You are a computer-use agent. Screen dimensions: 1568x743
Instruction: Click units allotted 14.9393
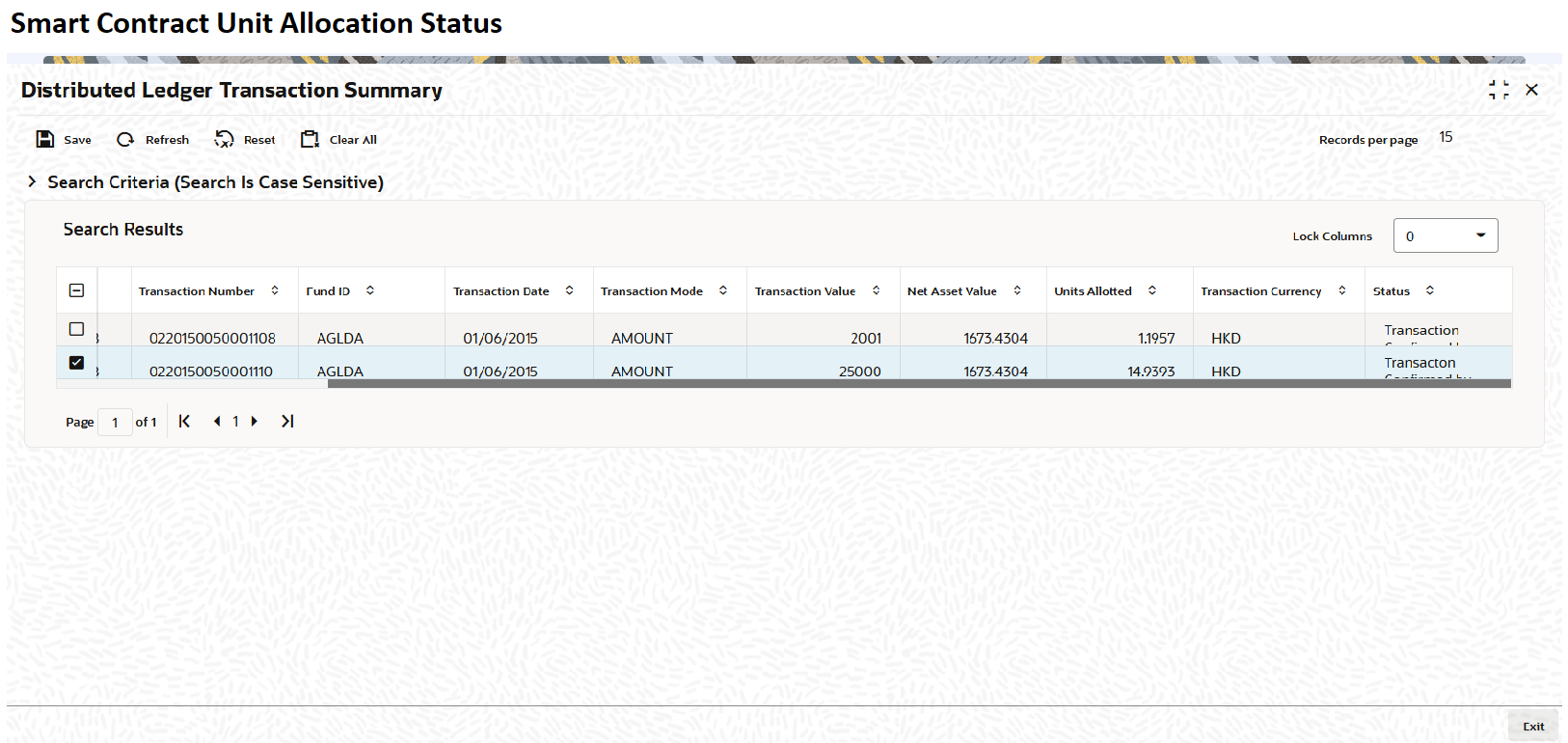coord(1151,371)
